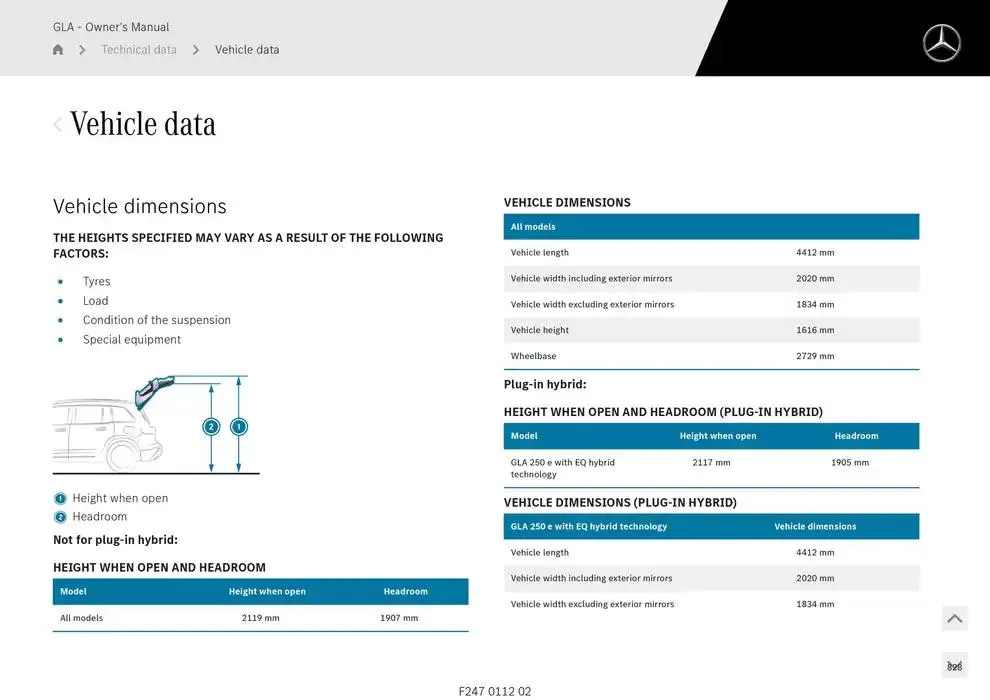Click the legend marker for Height when open

60,499
